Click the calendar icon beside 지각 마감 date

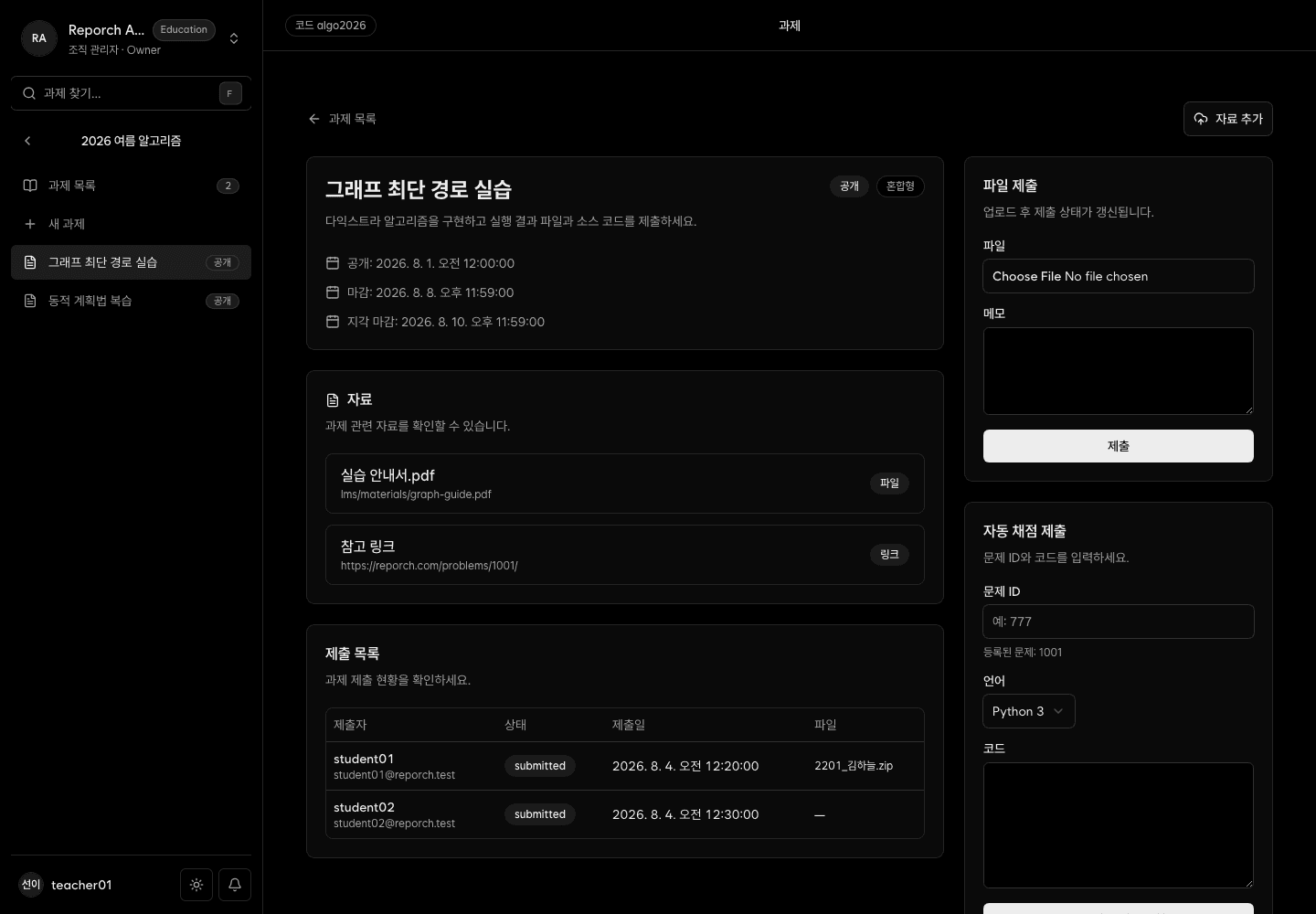click(333, 322)
